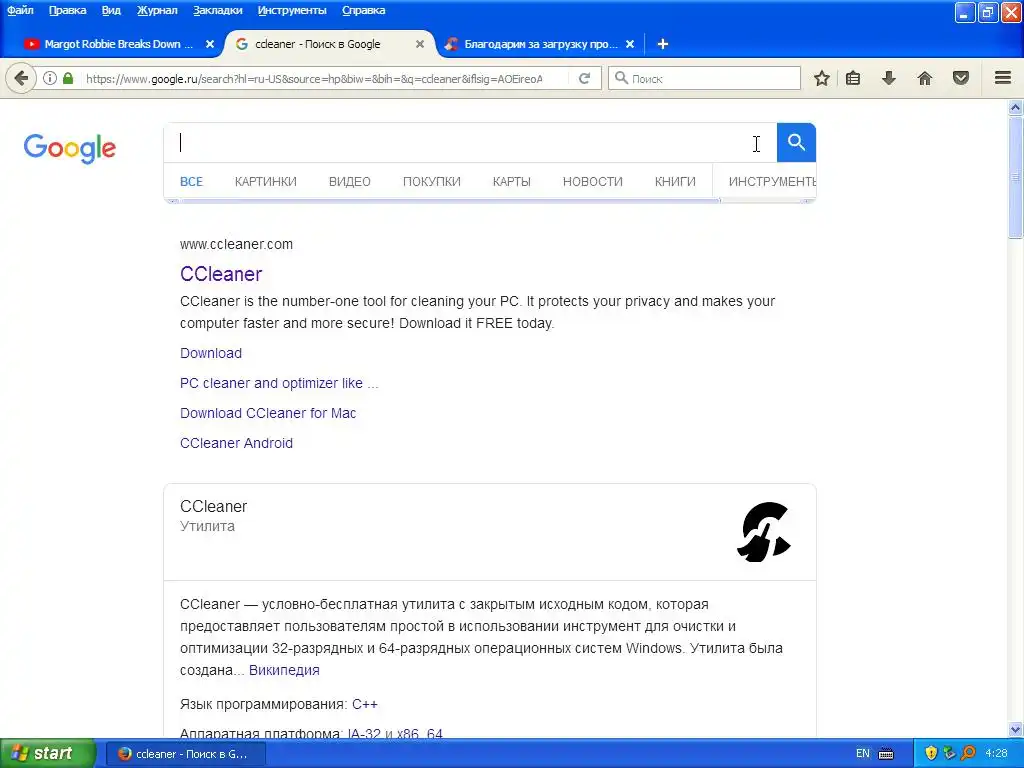Reload the page with the refresh icon
1024x768 pixels.
pos(584,78)
